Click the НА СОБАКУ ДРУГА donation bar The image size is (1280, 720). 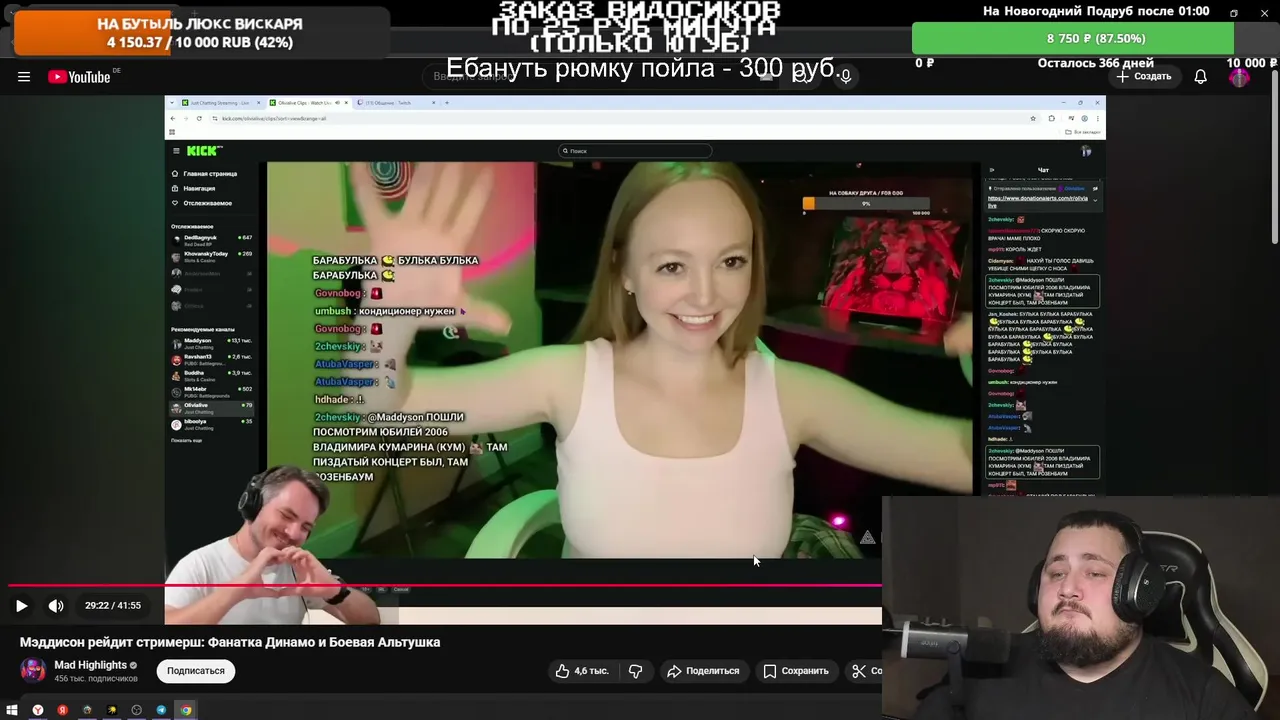tap(866, 202)
